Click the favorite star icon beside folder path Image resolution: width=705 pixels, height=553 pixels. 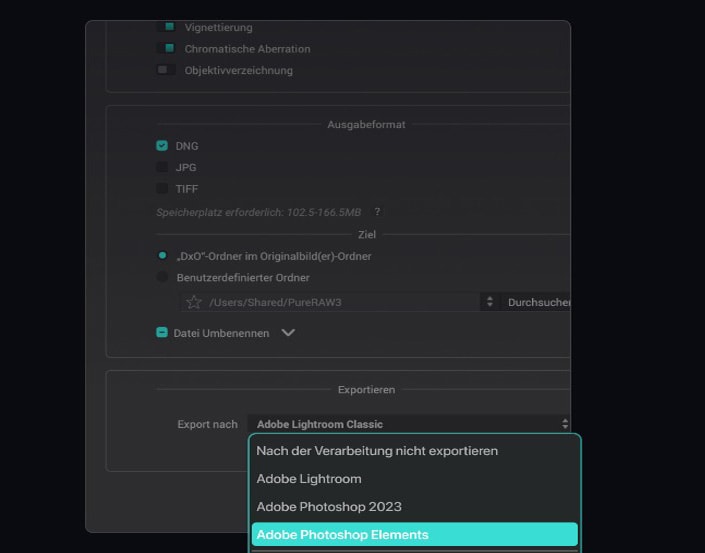(x=194, y=302)
